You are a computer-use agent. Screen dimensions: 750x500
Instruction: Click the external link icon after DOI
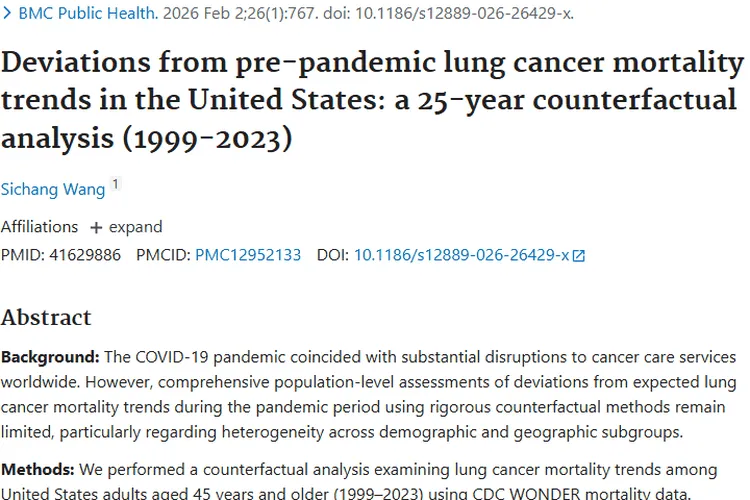(578, 256)
